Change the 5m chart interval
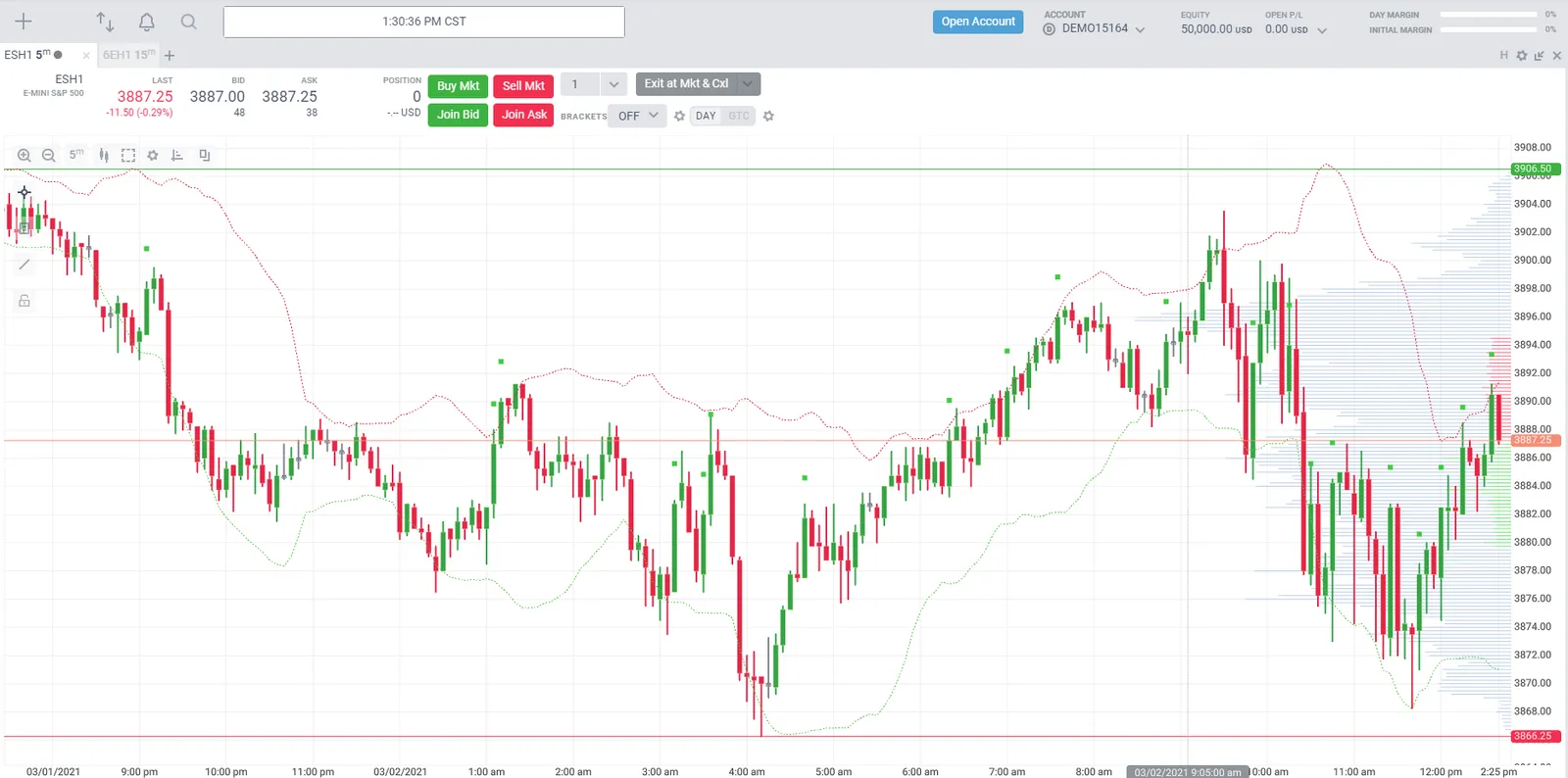This screenshot has height=778, width=1568. (76, 155)
